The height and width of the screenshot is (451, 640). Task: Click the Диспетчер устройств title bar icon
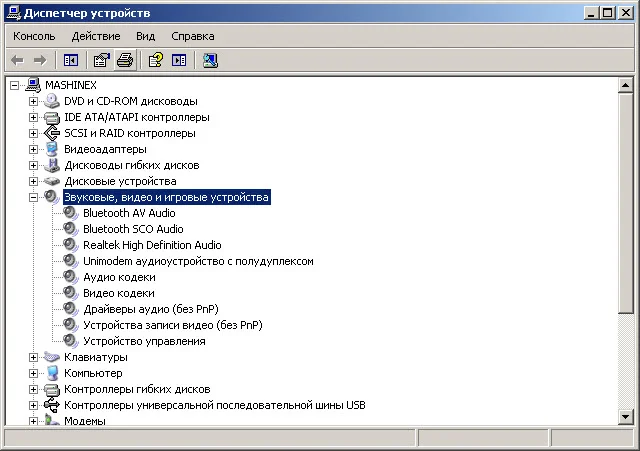(x=13, y=13)
